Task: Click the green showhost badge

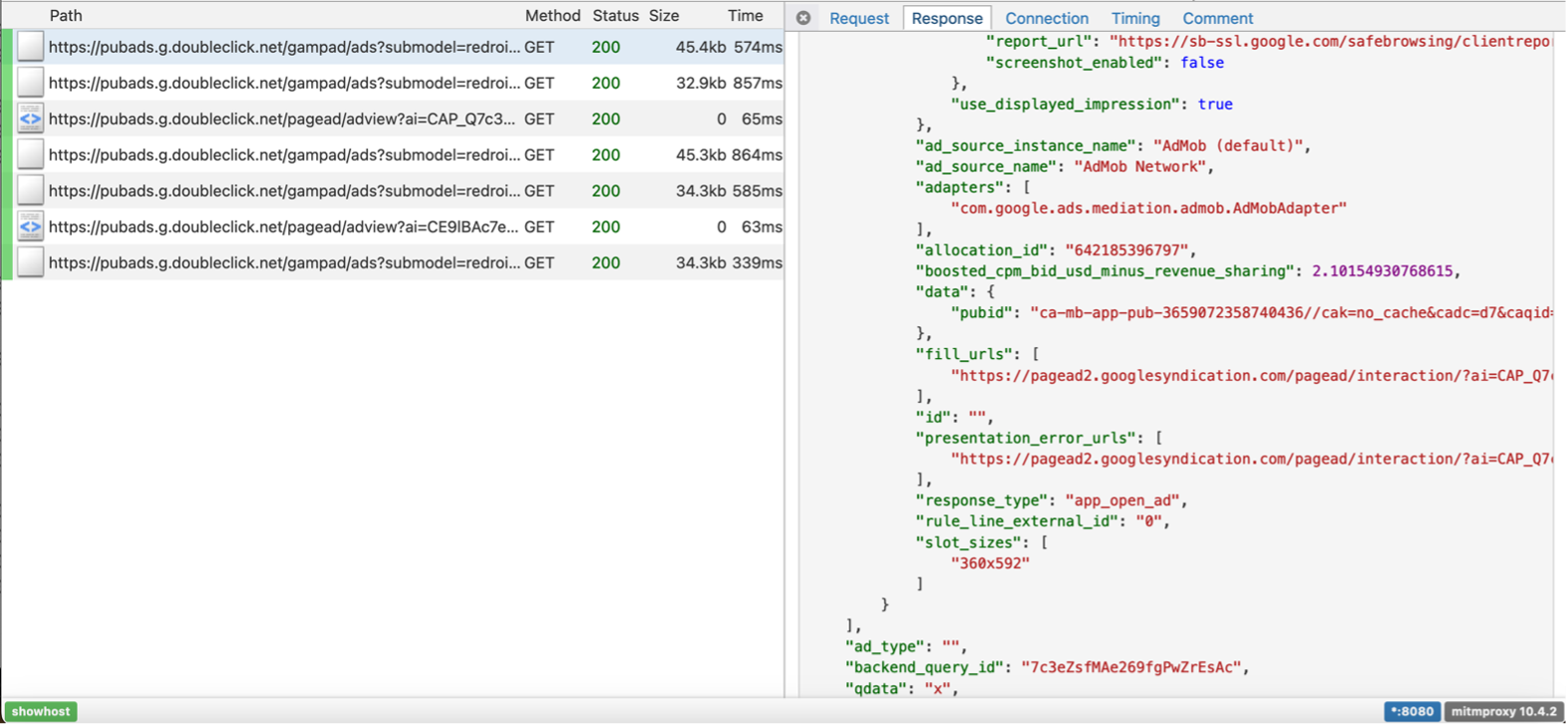Action: pyautogui.click(x=41, y=711)
